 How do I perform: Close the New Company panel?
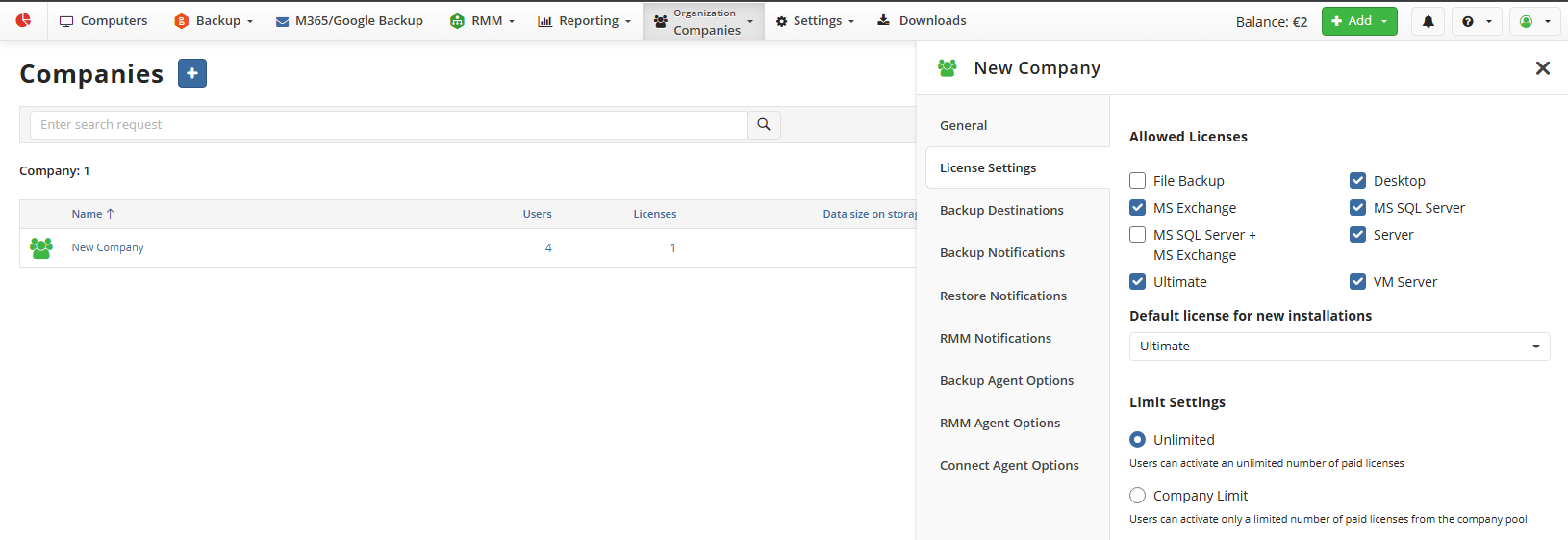(1542, 68)
